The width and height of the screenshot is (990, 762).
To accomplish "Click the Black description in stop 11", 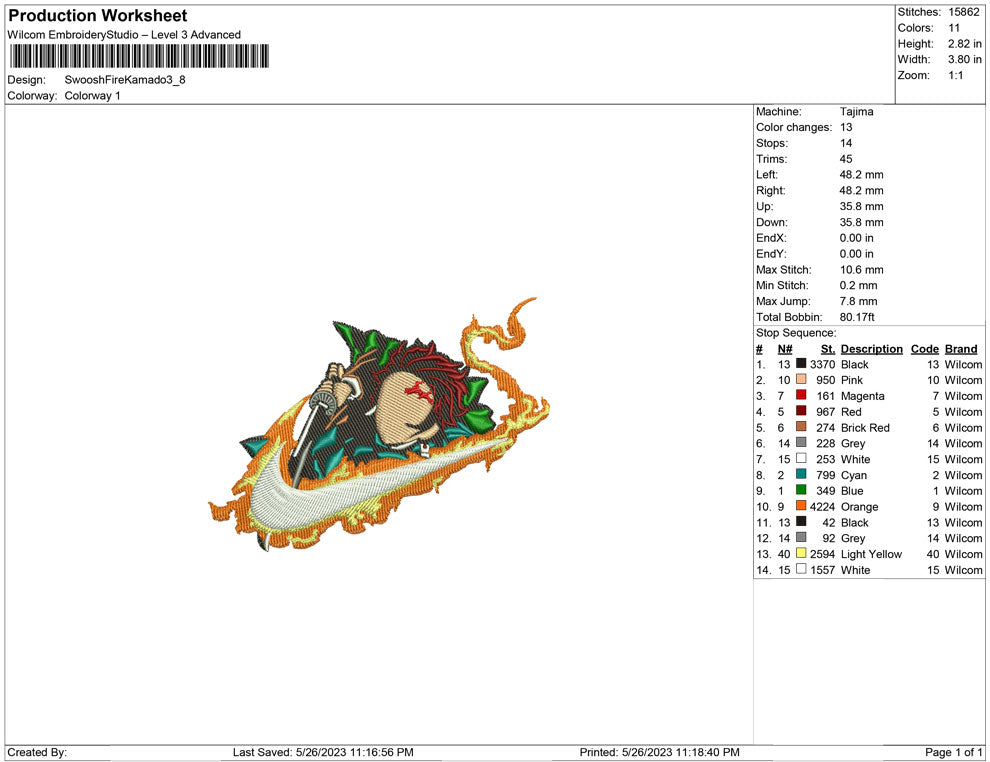I will click(855, 522).
